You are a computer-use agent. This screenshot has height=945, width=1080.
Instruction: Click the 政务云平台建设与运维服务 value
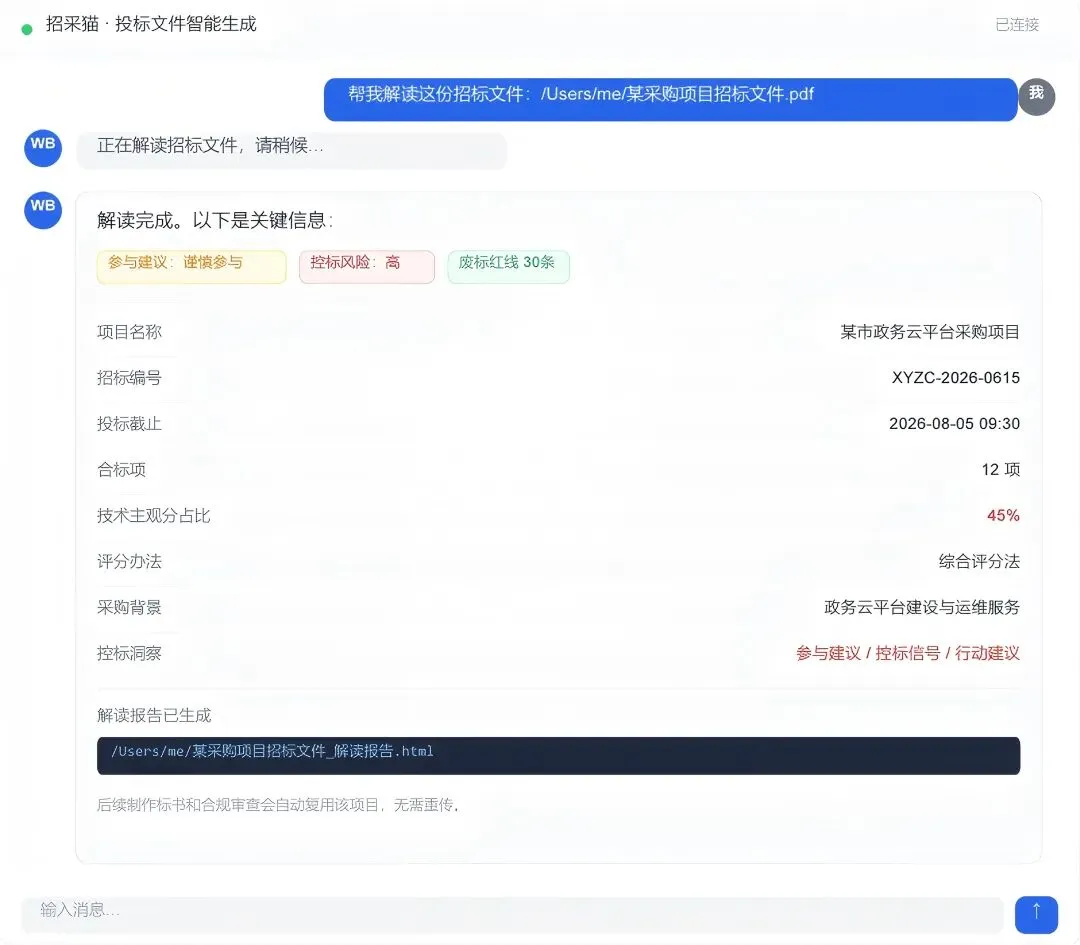coord(922,608)
